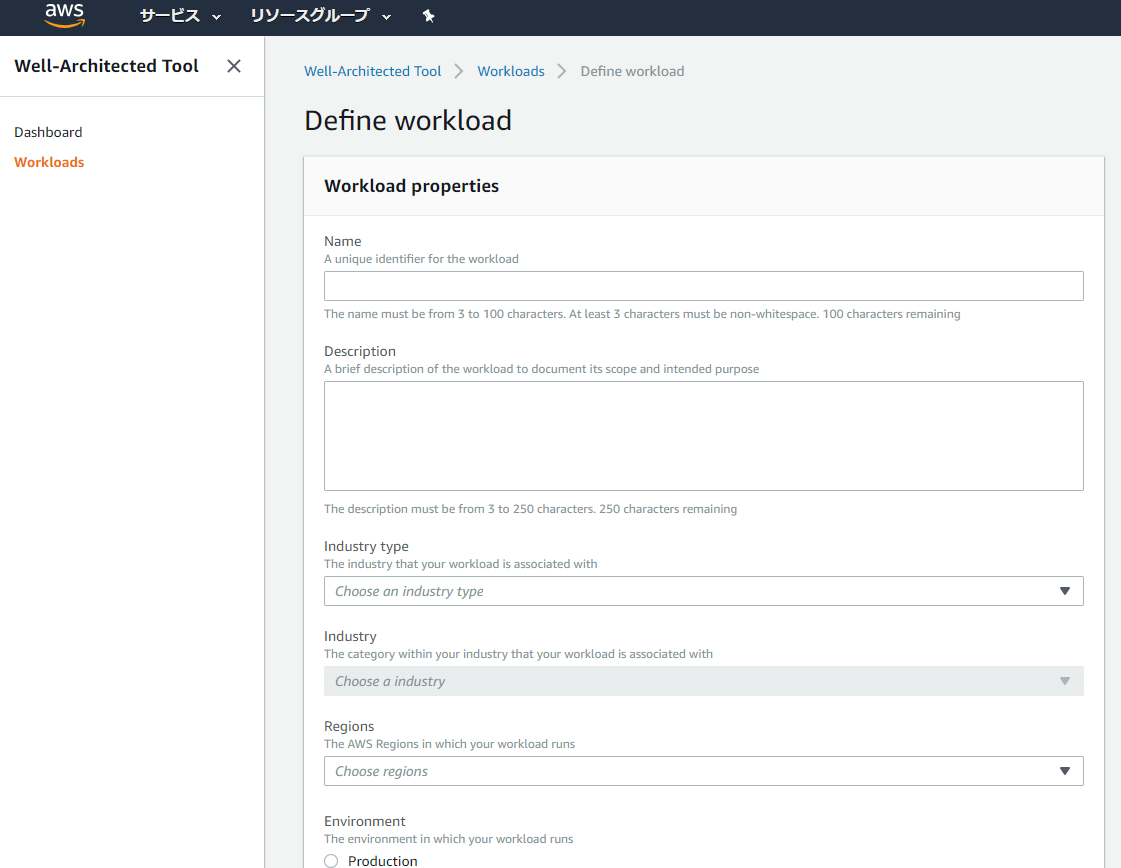Screen dimensions: 1121x868
Task: Click the Description text area
Action: (703, 435)
